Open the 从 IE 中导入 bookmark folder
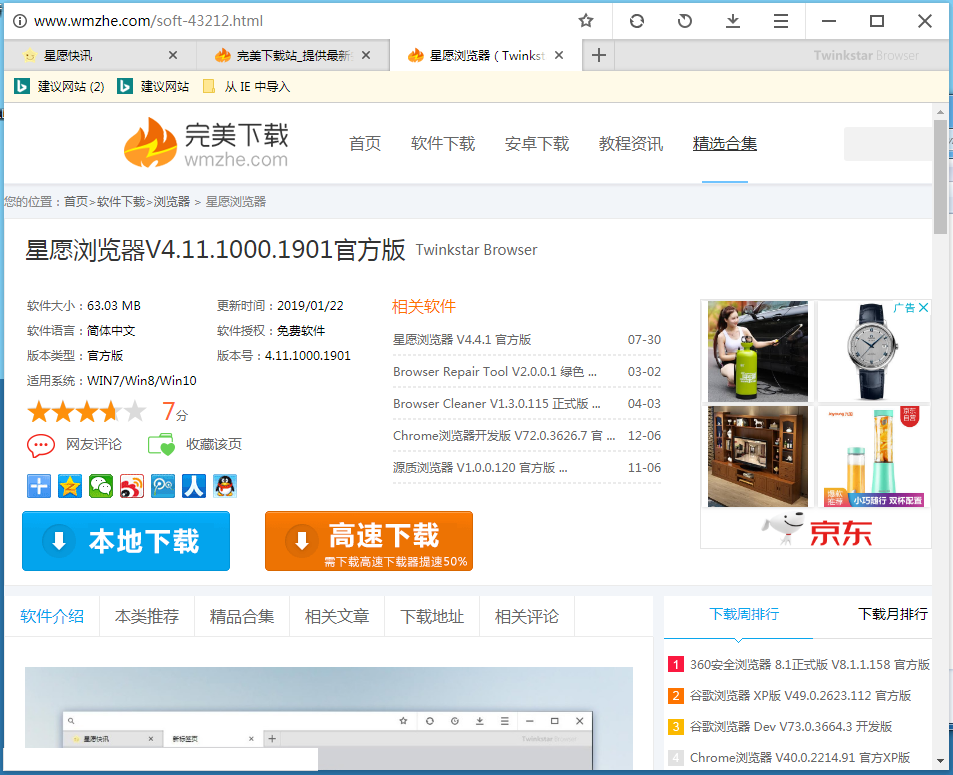Viewport: 953px width, 775px height. tap(247, 86)
